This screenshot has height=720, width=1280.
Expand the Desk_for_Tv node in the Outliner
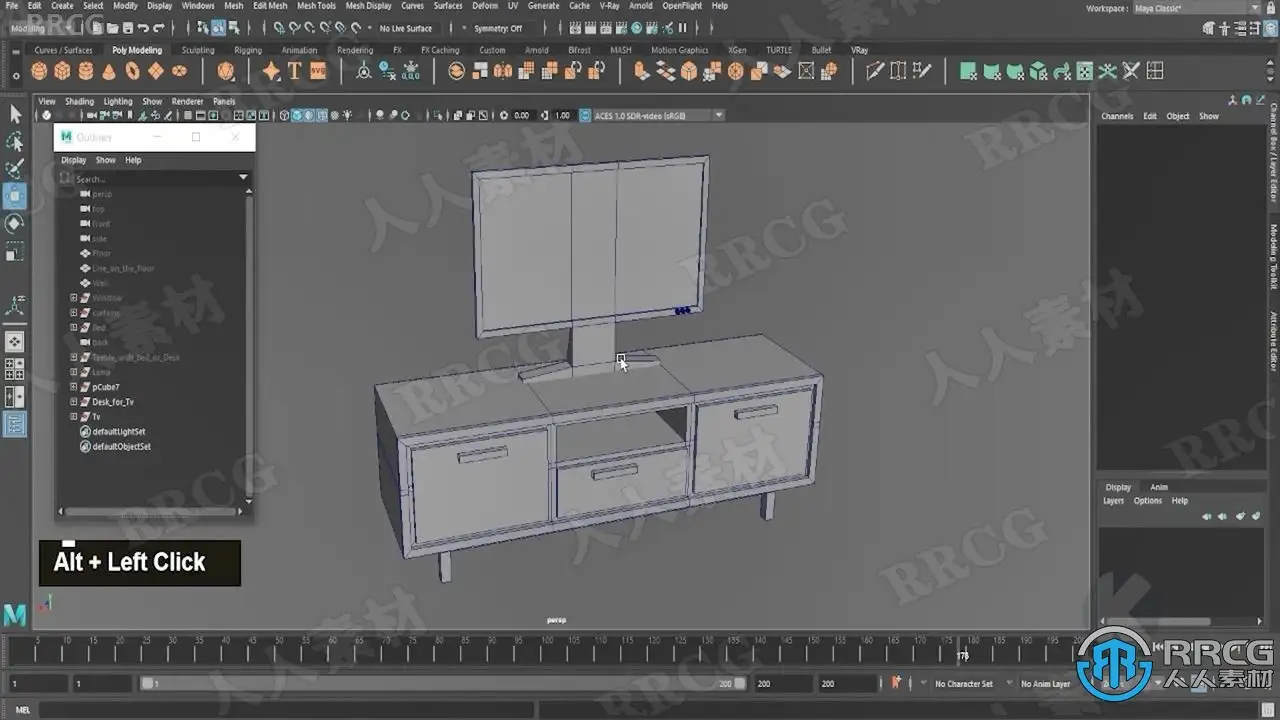tap(73, 402)
